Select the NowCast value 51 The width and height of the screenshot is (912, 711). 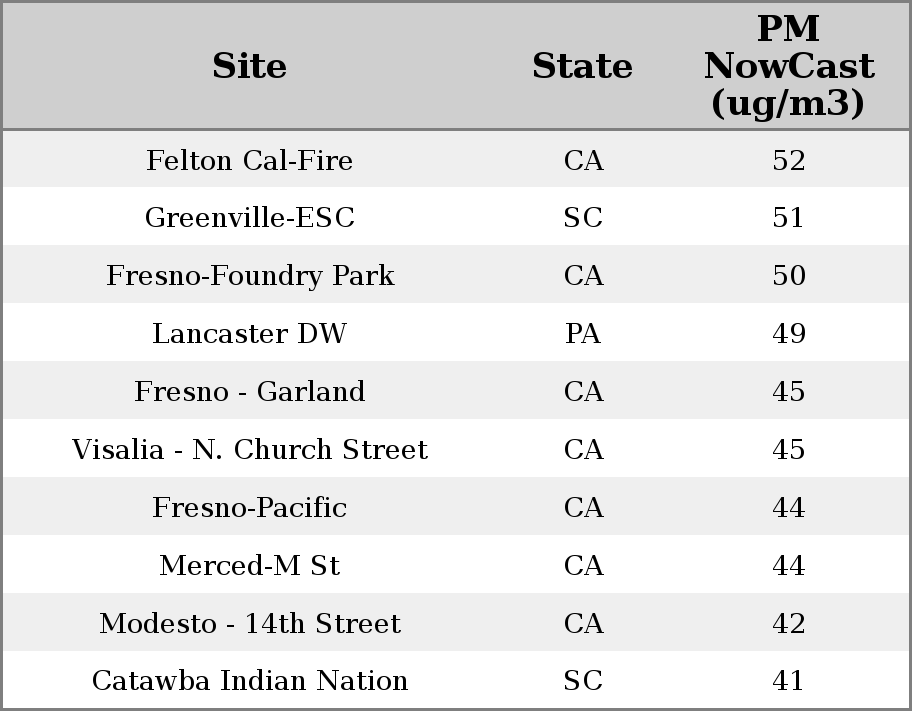pos(788,218)
